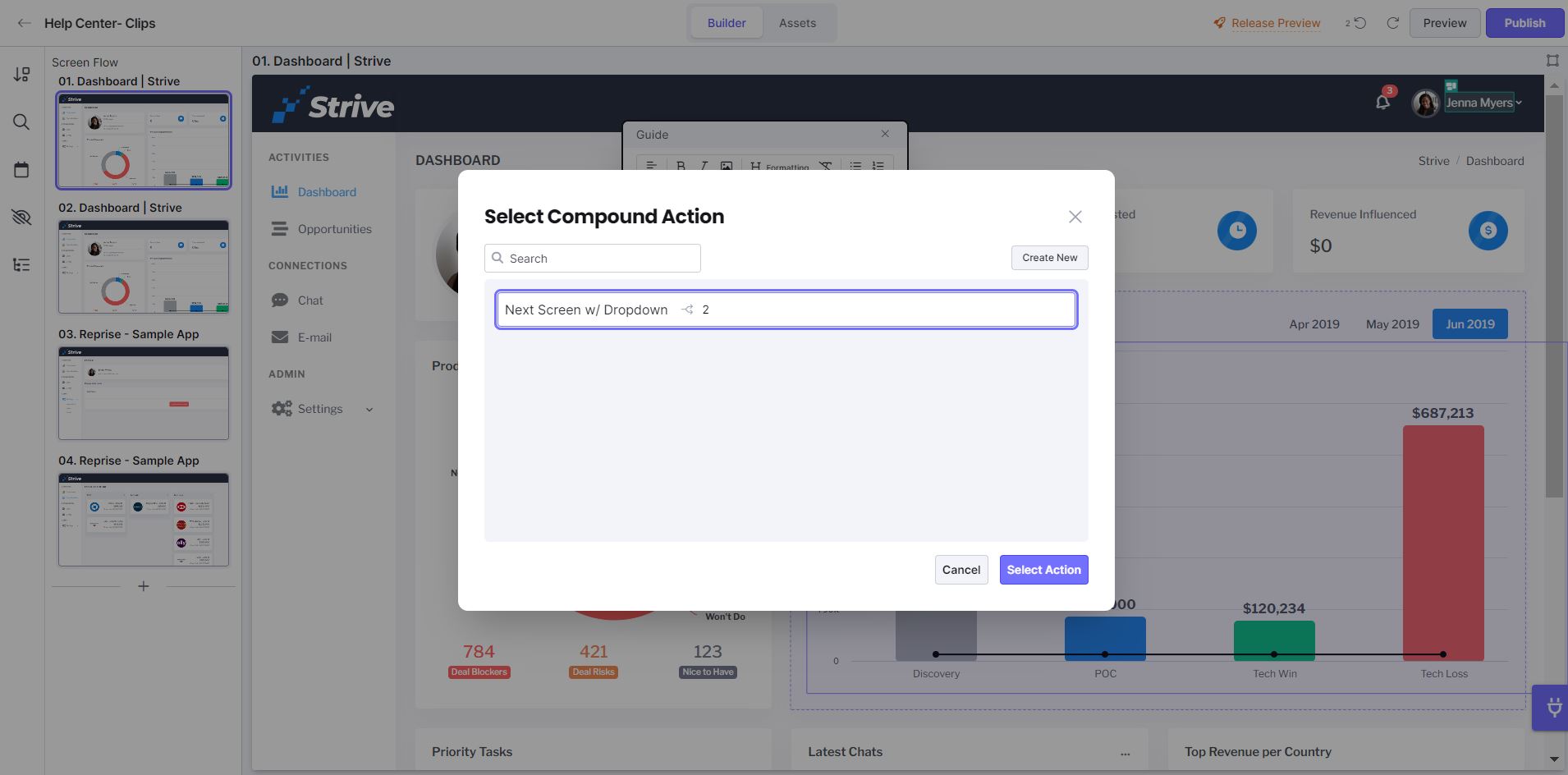Click the red Tech Loss bar
This screenshot has height=775, width=1568.
point(1443,543)
